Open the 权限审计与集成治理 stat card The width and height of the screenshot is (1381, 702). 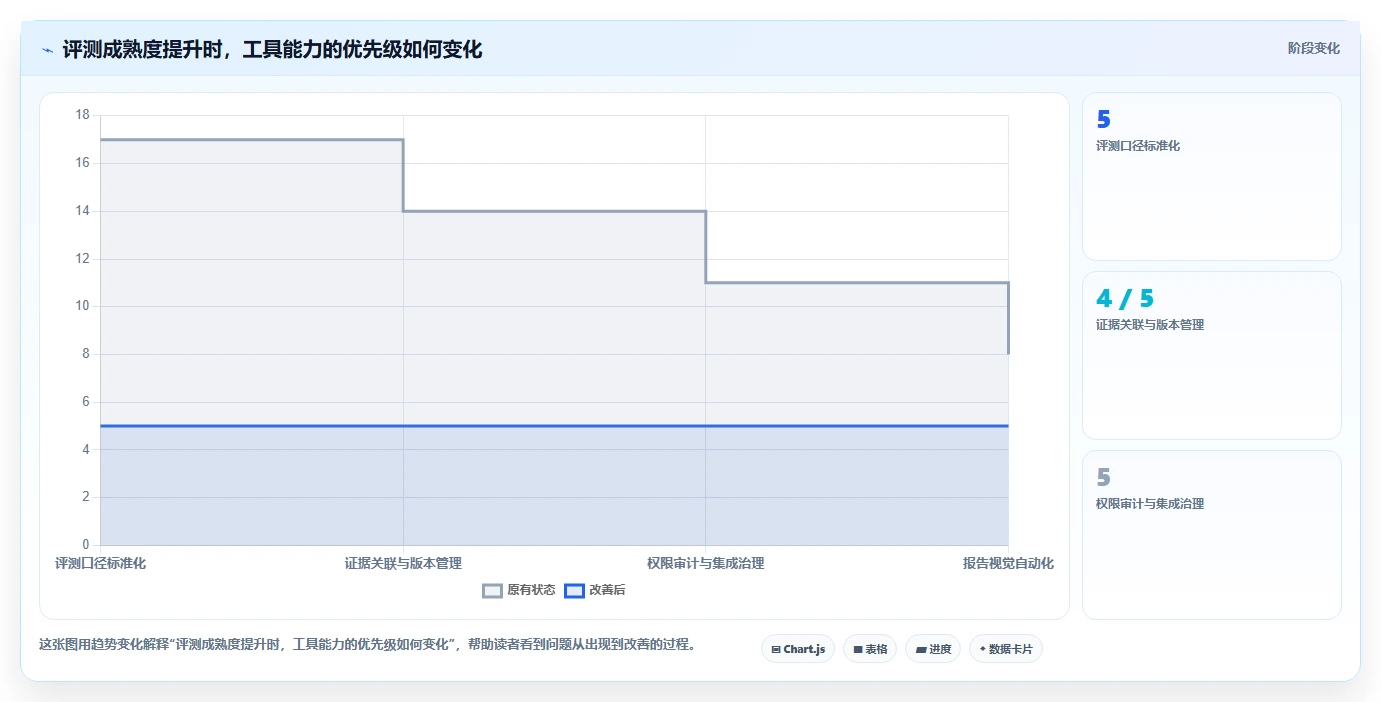(1211, 534)
